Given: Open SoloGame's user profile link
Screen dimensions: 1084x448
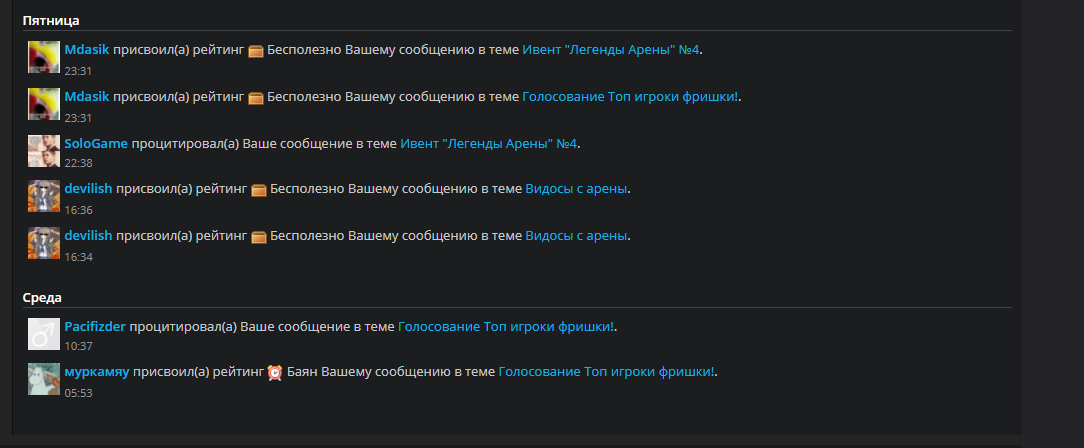Looking at the screenshot, I should point(95,144).
